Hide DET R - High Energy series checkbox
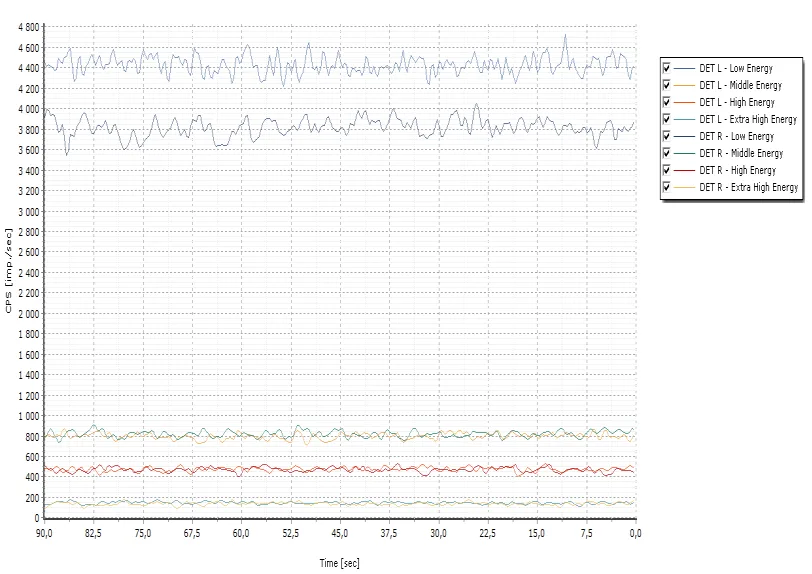The height and width of the screenshot is (574, 812). coord(666,170)
